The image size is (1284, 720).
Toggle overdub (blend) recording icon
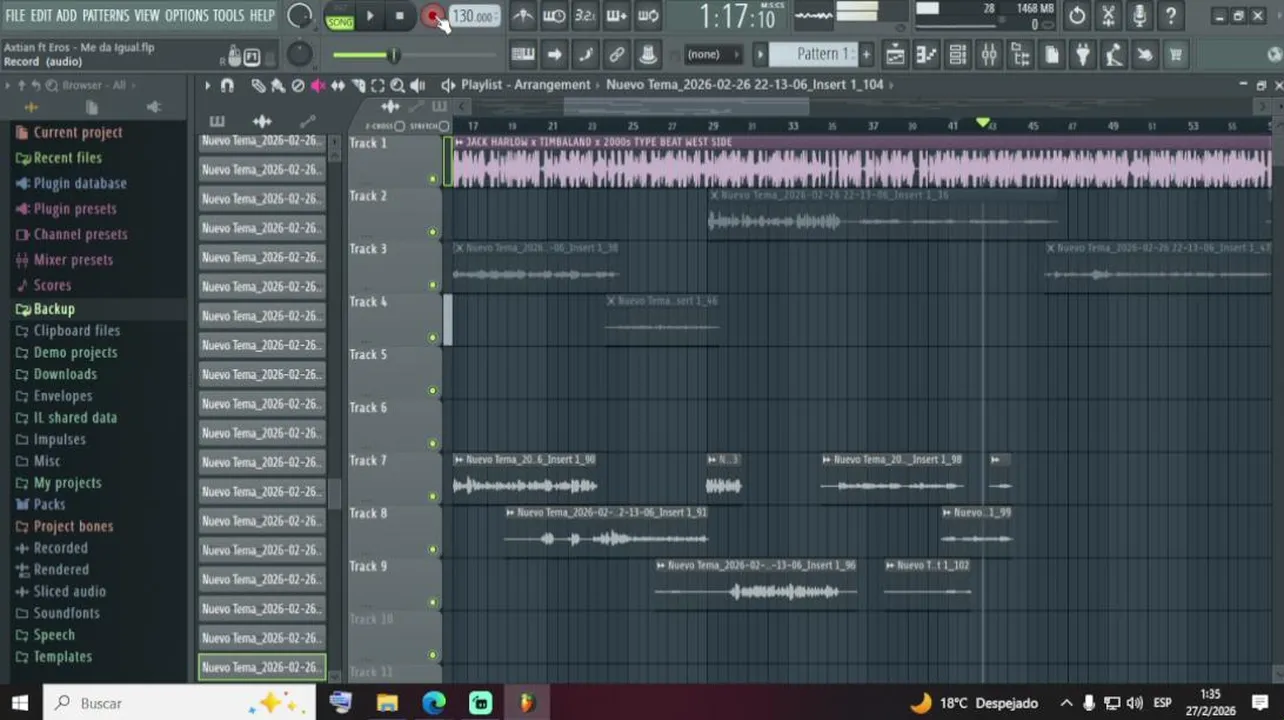click(616, 16)
